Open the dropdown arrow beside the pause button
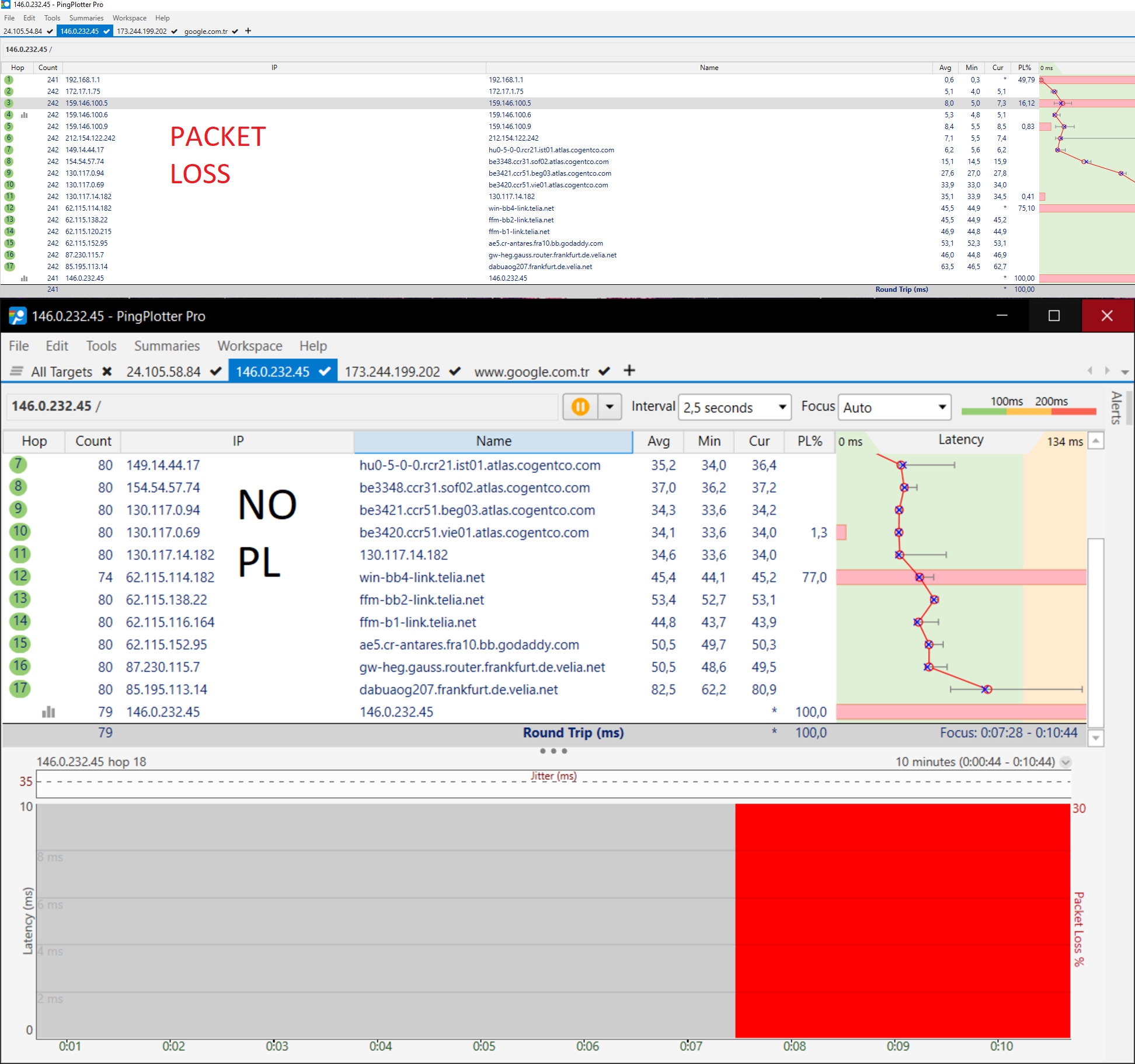Viewport: 1135px width, 1064px height. pos(610,406)
